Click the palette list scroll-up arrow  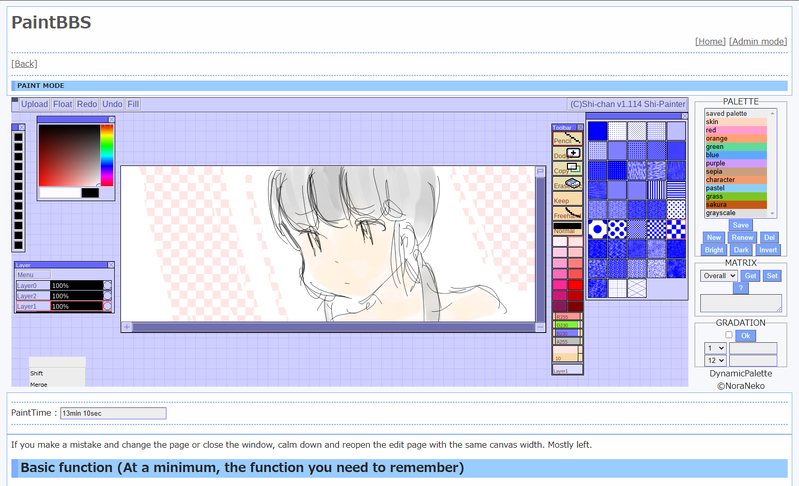[x=773, y=113]
